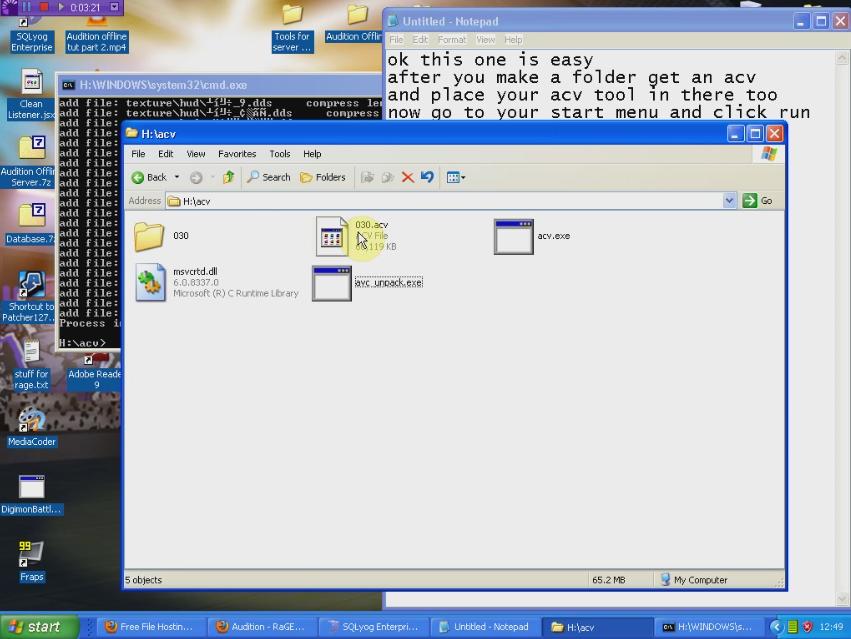The width and height of the screenshot is (851, 639).
Task: Click the greyed Forward arrow in Explorer
Action: tap(196, 178)
